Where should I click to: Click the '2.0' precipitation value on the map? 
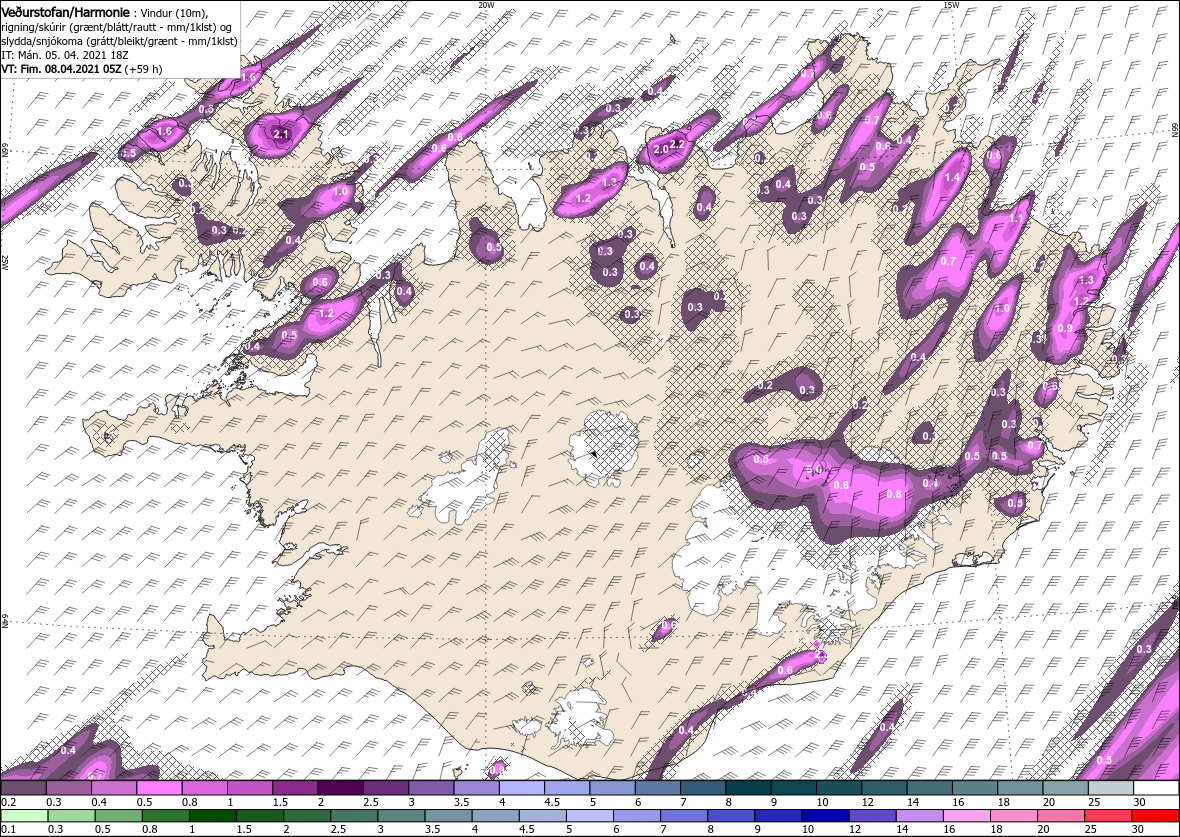pyautogui.click(x=661, y=150)
